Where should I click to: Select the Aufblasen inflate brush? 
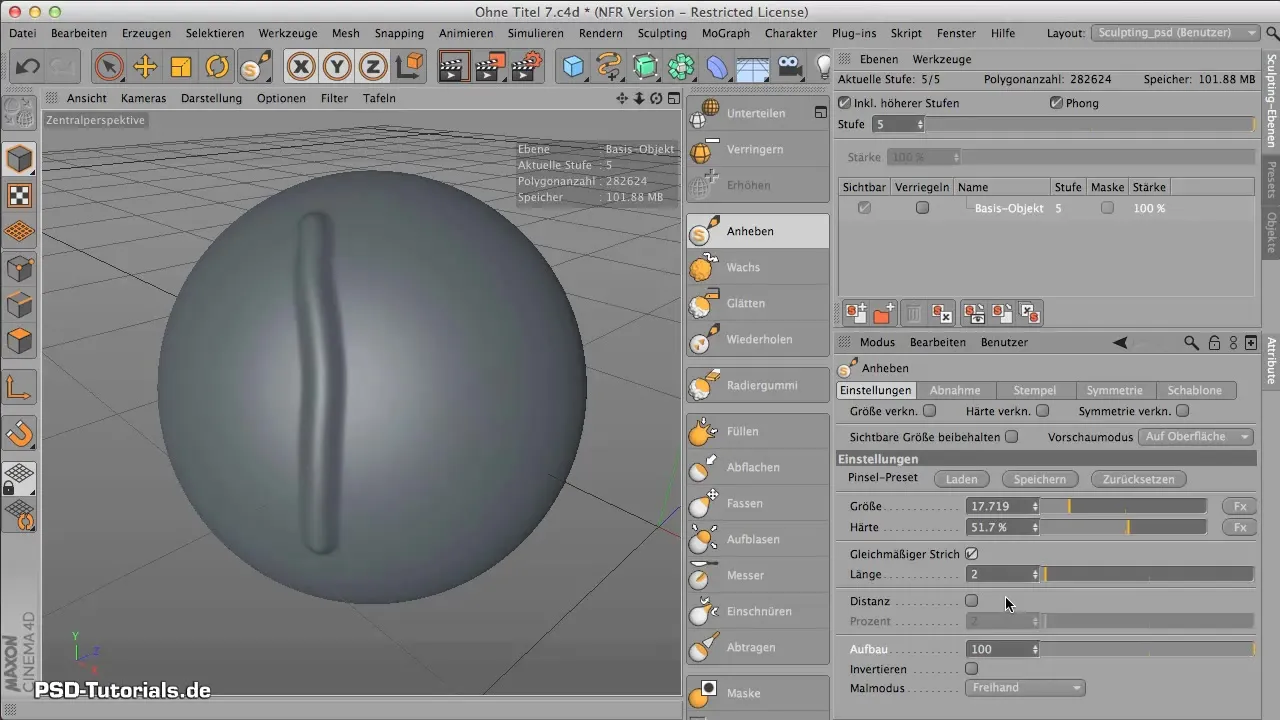coord(758,539)
